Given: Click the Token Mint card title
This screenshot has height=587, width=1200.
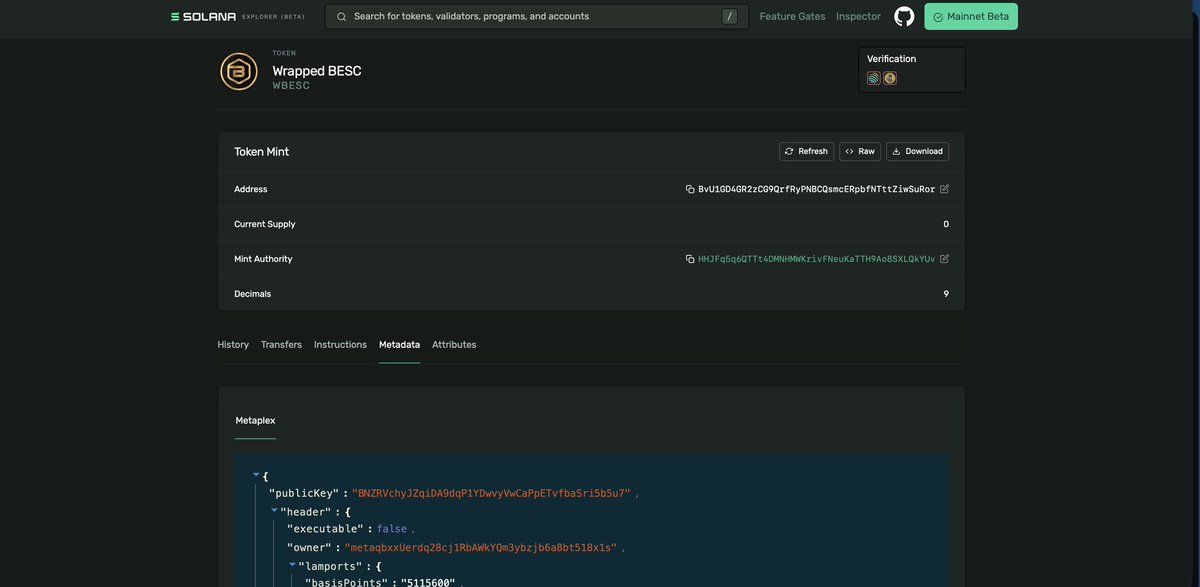Looking at the screenshot, I should 261,152.
